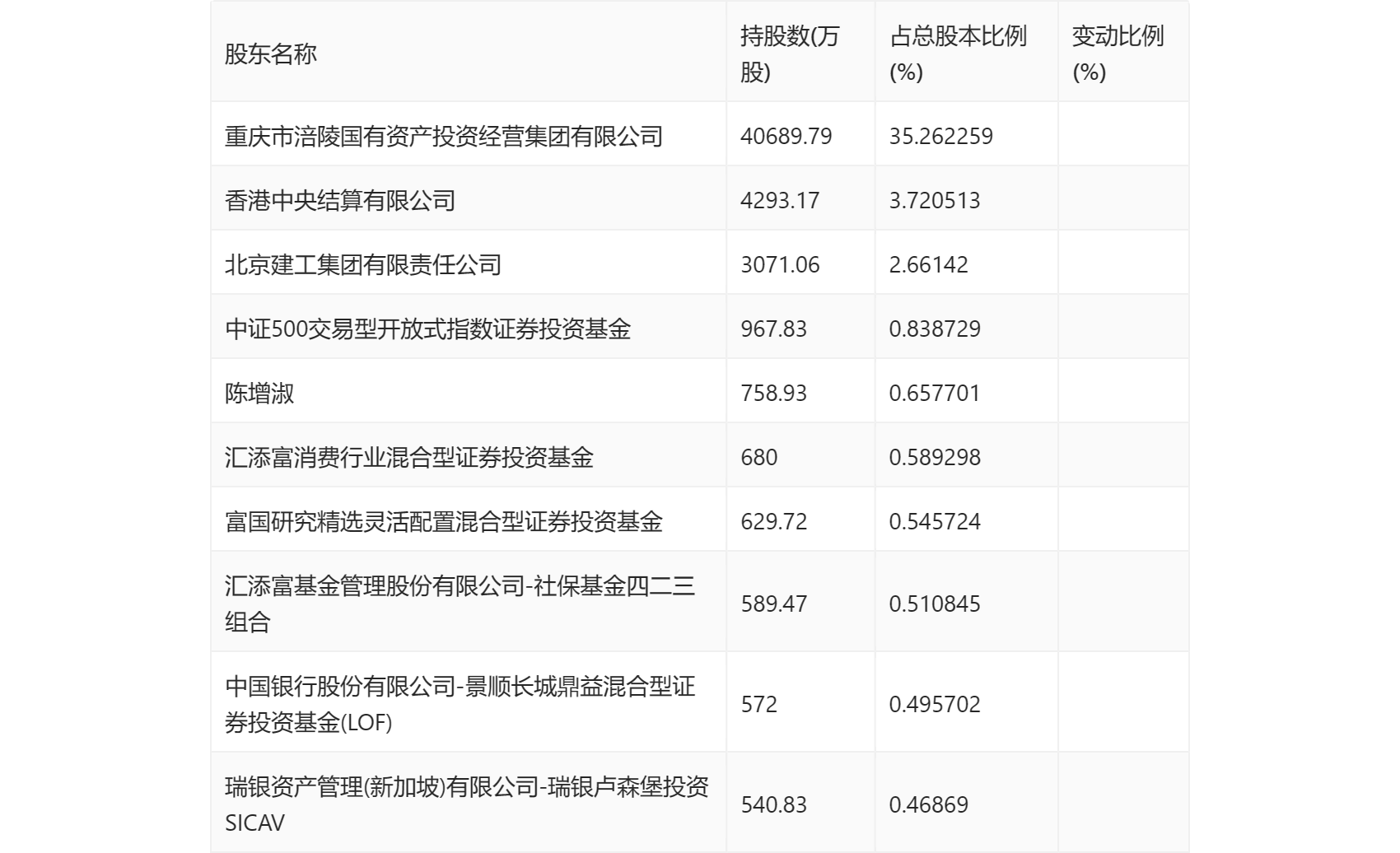
Task: Select the 3071.06 shares value
Action: (780, 264)
